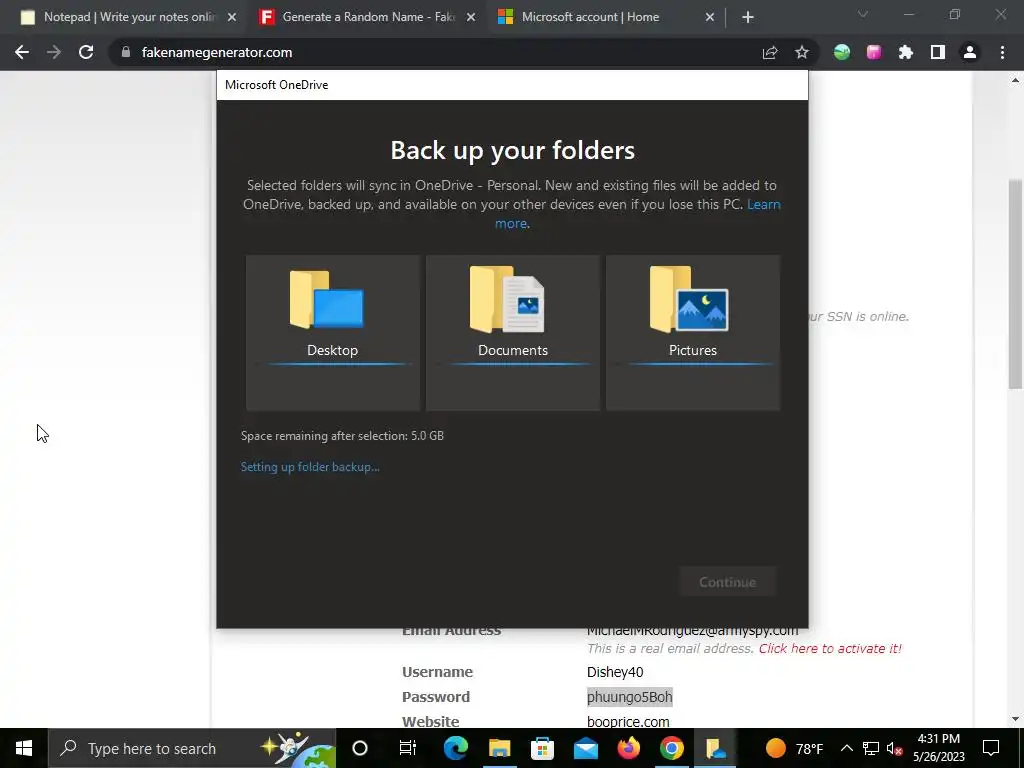Open Mail app from taskbar
The height and width of the screenshot is (768, 1024).
pyautogui.click(x=586, y=748)
